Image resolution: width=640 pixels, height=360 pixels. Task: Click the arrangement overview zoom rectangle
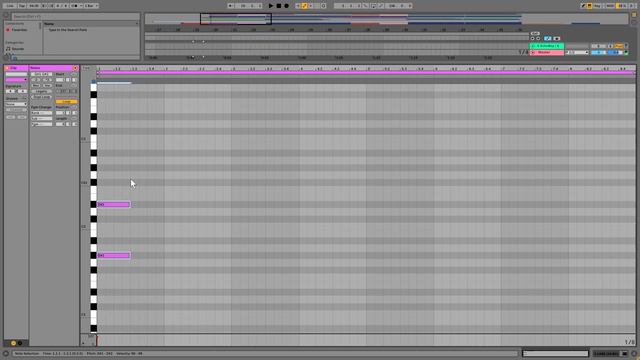(236, 19)
